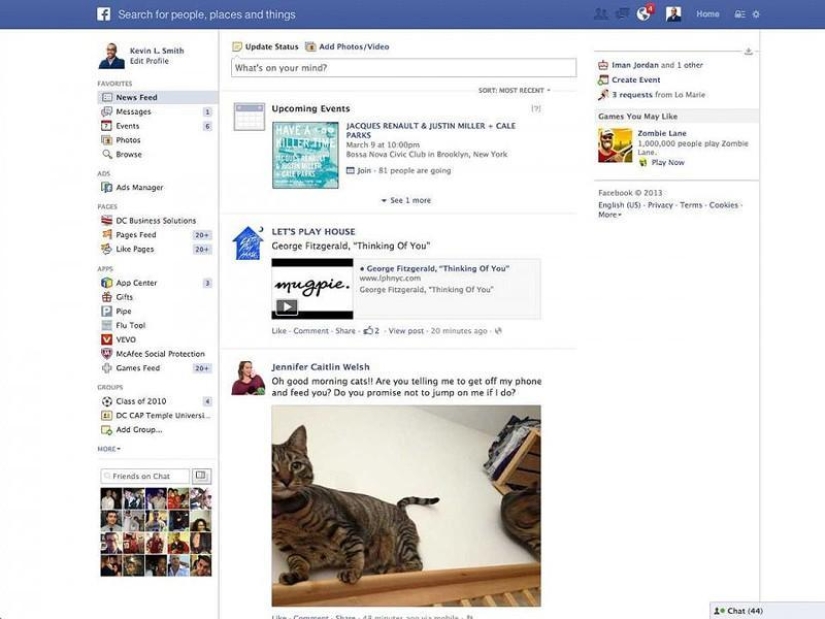Click Create Event link
The width and height of the screenshot is (825, 619).
pos(635,80)
